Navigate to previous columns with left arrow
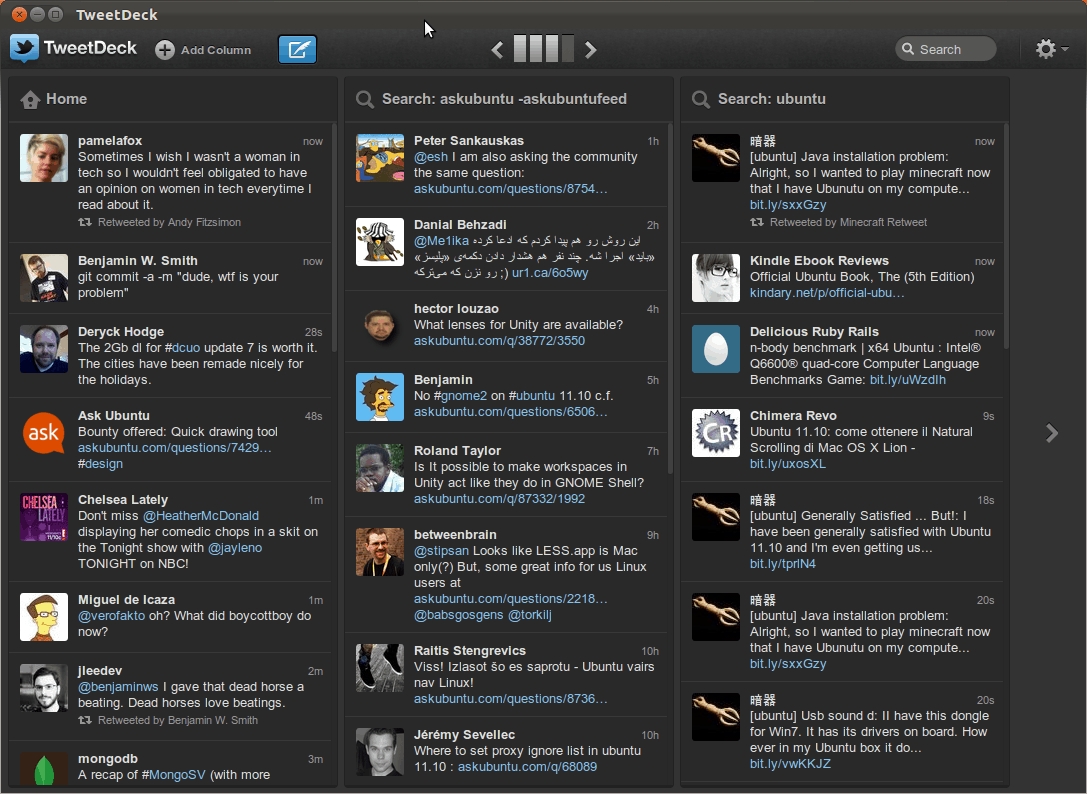1087x794 pixels. [x=497, y=50]
